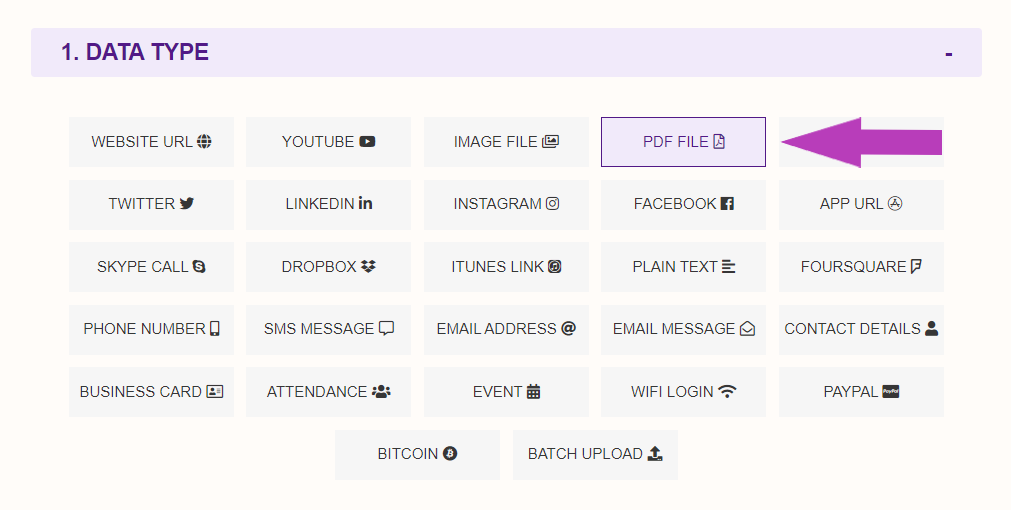Select the Skype Call data type
Image resolution: width=1011 pixels, height=510 pixels.
tap(151, 267)
